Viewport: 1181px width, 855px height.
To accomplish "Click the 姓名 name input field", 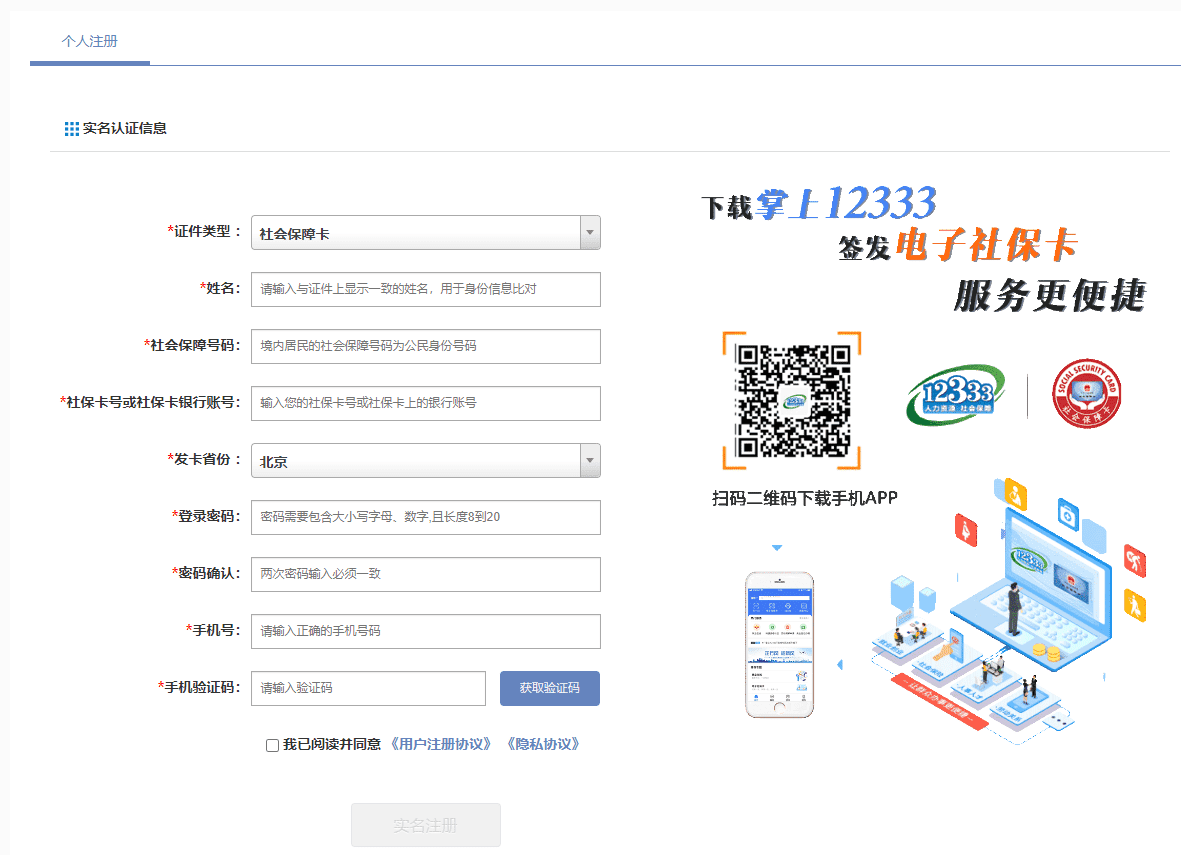I will pyautogui.click(x=425, y=289).
